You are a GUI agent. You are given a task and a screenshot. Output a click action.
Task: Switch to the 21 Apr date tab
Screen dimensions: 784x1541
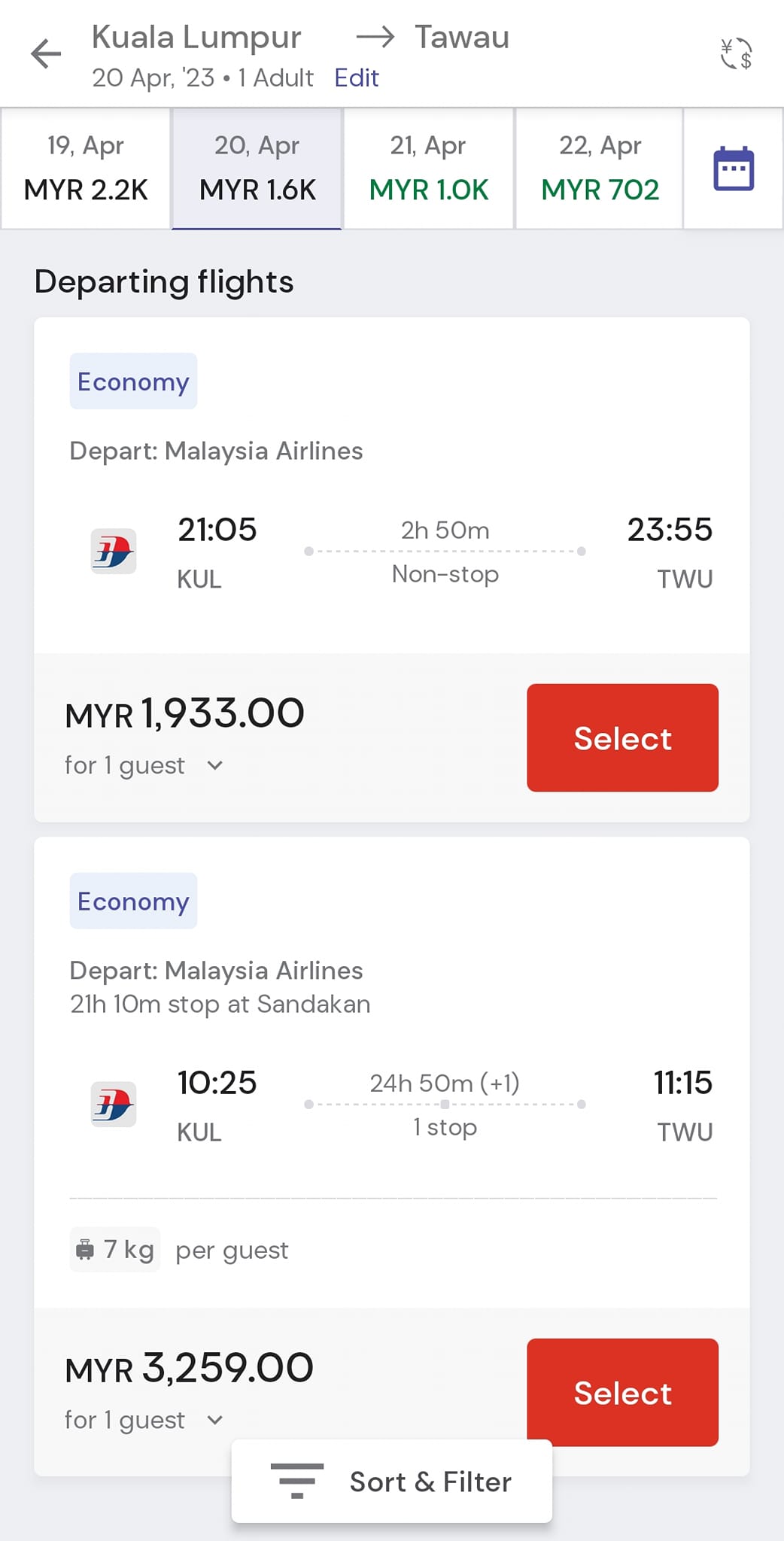tap(428, 169)
